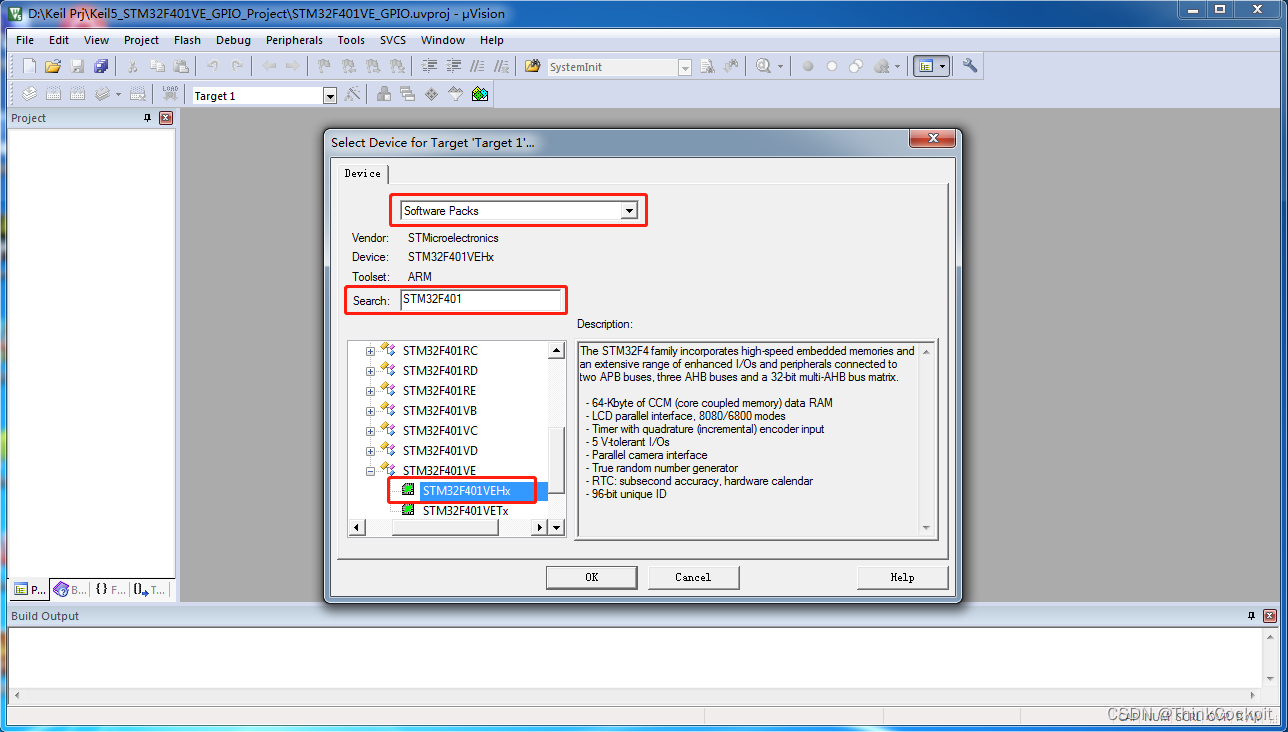Click the Options for Target wand icon
Image resolution: width=1288 pixels, height=732 pixels.
point(352,94)
